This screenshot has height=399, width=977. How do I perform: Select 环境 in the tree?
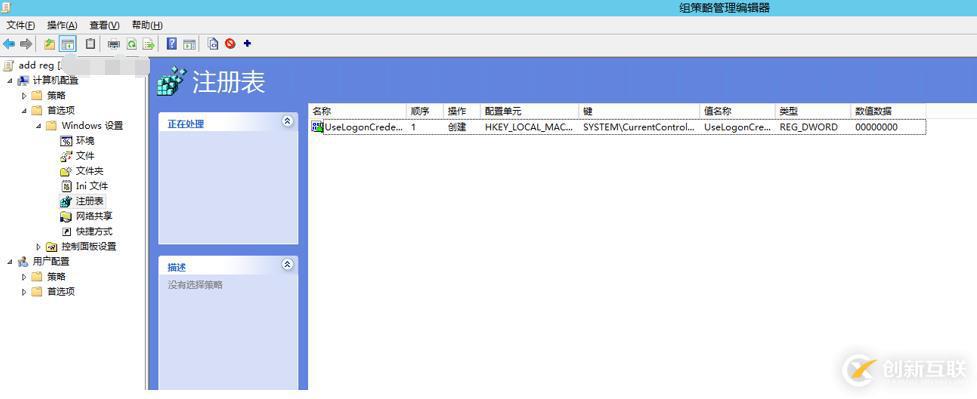[x=85, y=140]
